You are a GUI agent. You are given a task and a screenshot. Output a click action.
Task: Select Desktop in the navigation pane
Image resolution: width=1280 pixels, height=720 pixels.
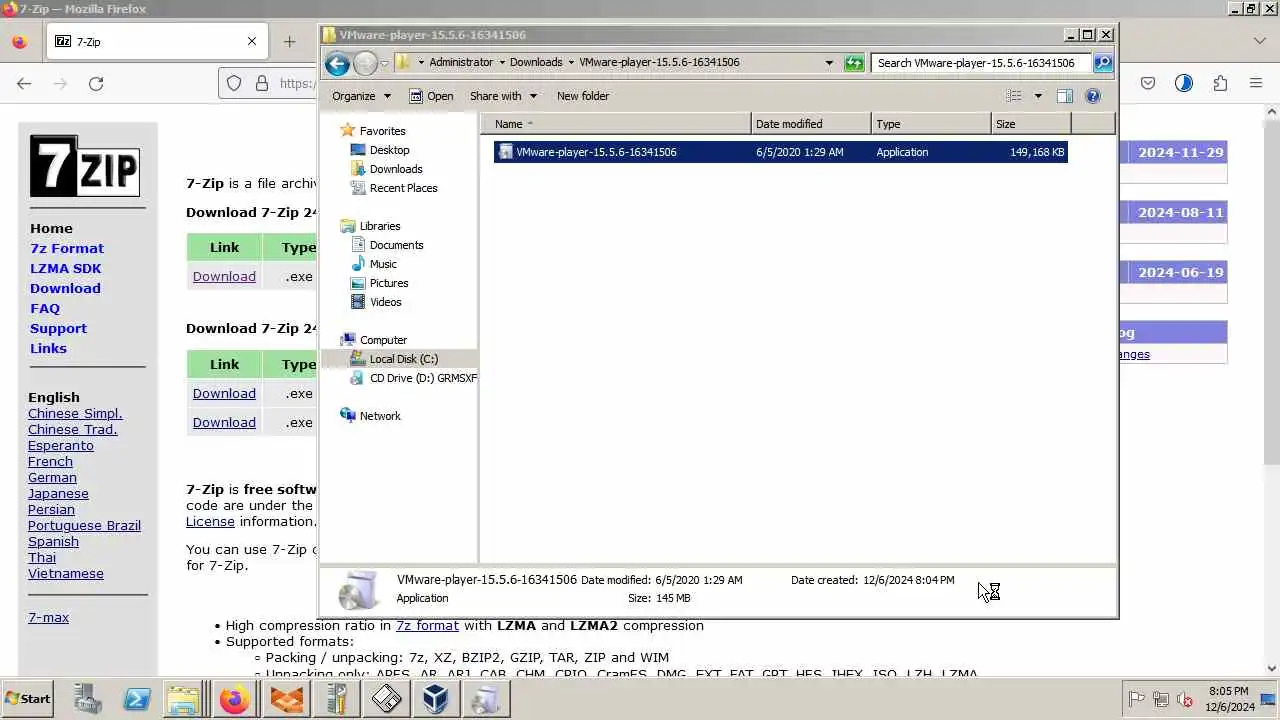pyautogui.click(x=389, y=150)
